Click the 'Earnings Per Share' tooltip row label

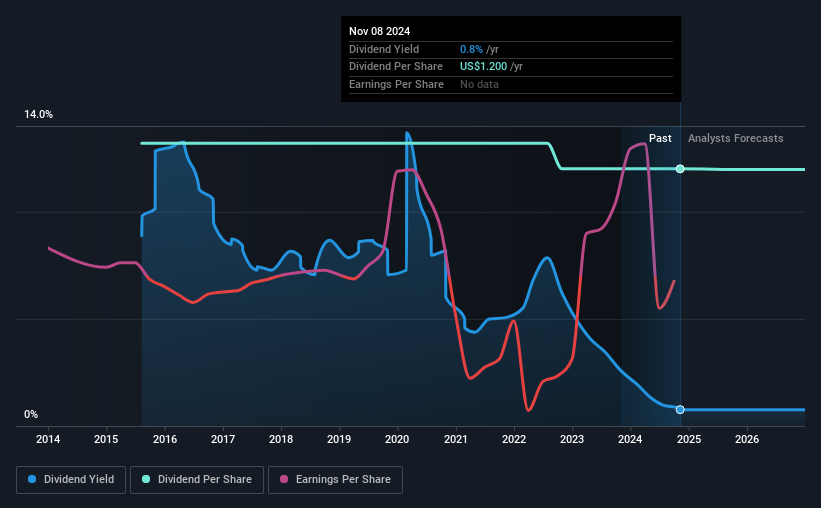(396, 84)
